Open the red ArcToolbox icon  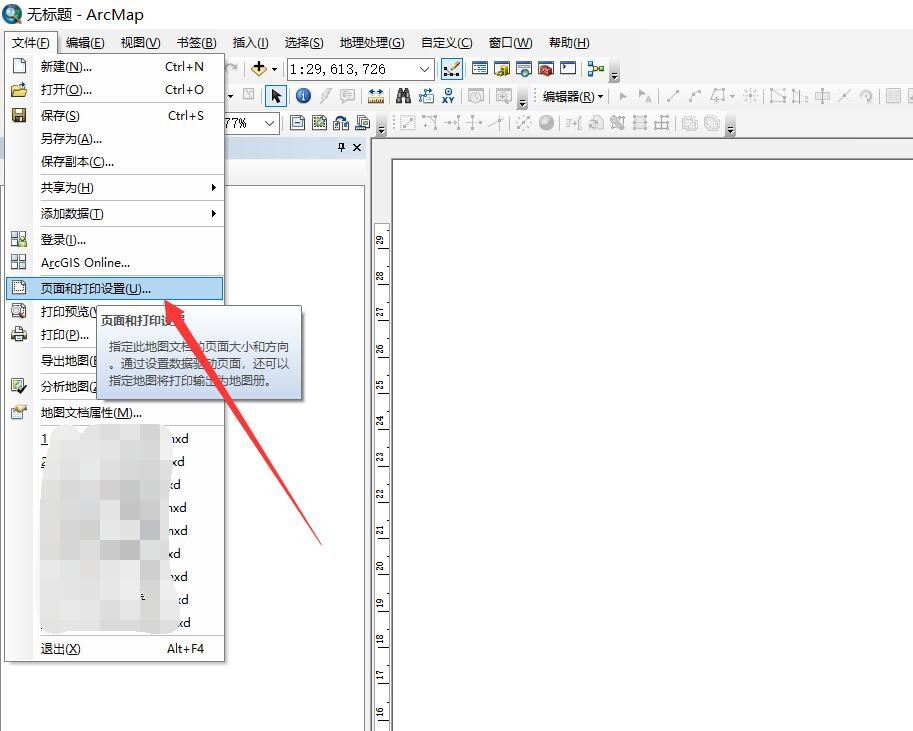point(546,69)
